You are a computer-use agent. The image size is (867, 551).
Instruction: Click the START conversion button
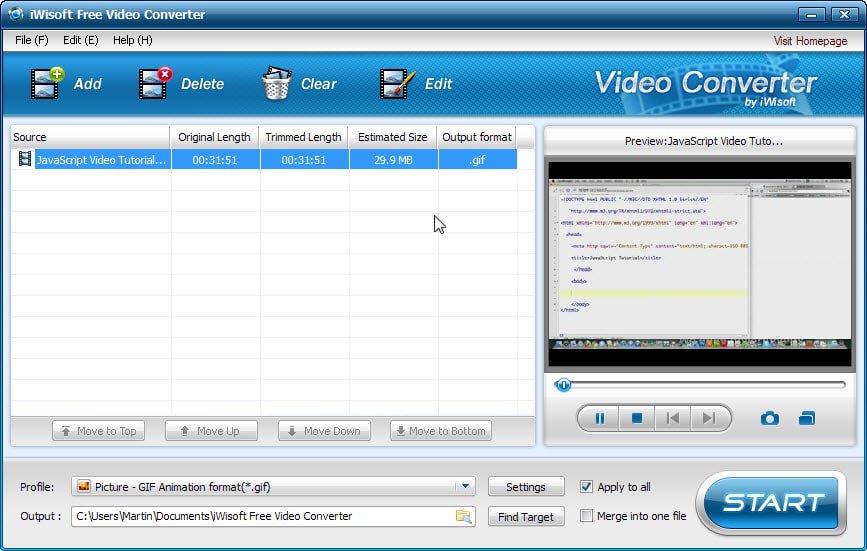pos(772,503)
